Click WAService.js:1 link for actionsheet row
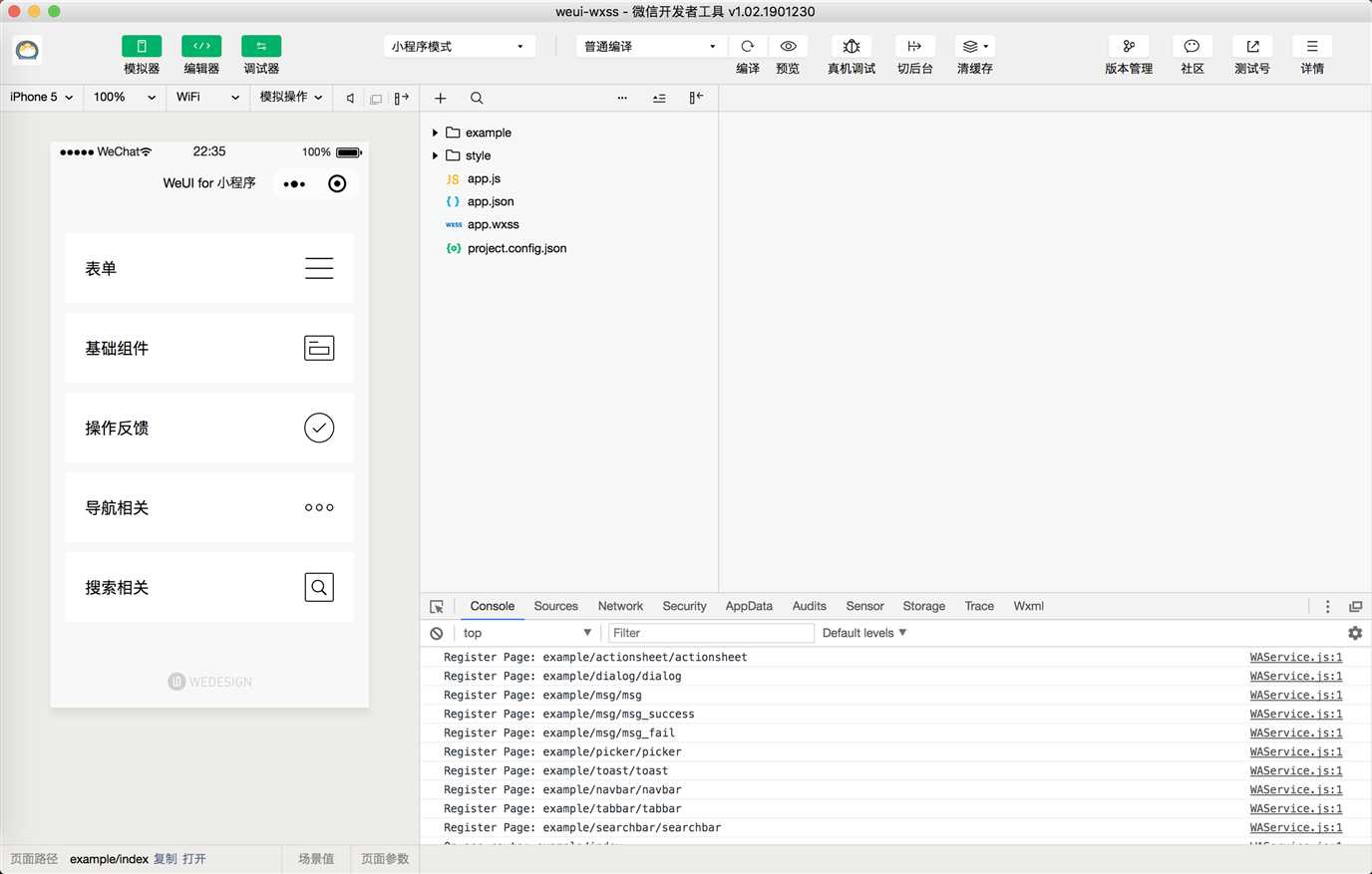1372x874 pixels. [1296, 658]
